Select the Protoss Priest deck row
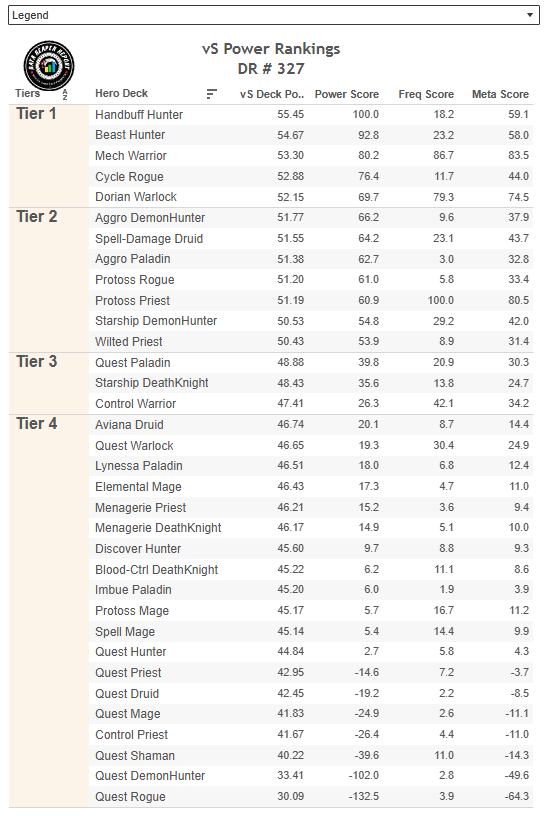 [x=311, y=300]
